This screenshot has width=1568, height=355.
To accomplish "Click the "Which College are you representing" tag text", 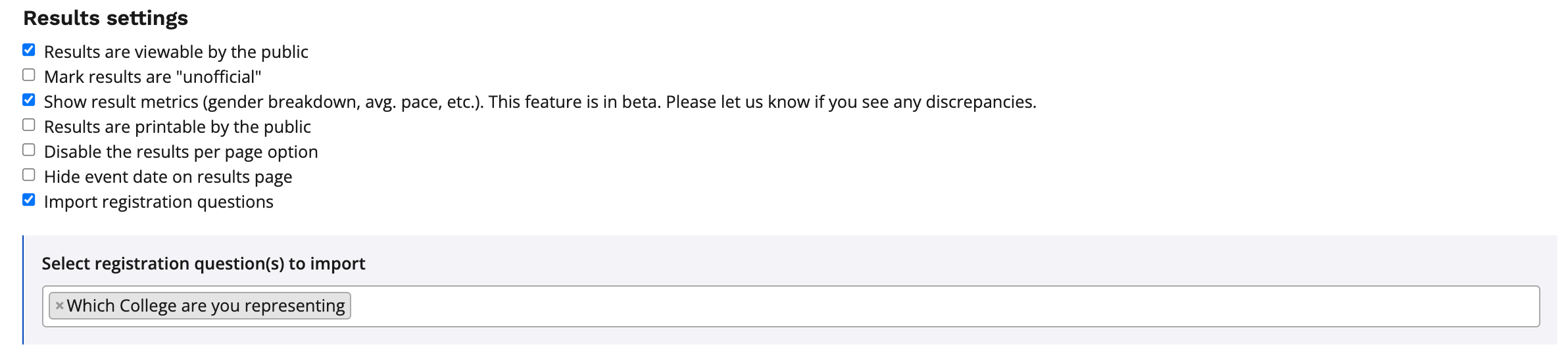I will point(205,306).
